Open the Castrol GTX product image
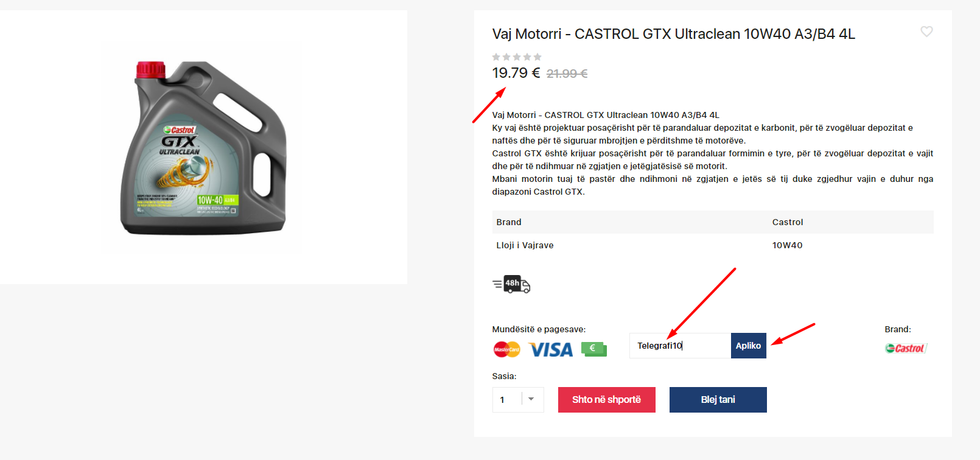Viewport: 980px width, 460px height. click(202, 147)
